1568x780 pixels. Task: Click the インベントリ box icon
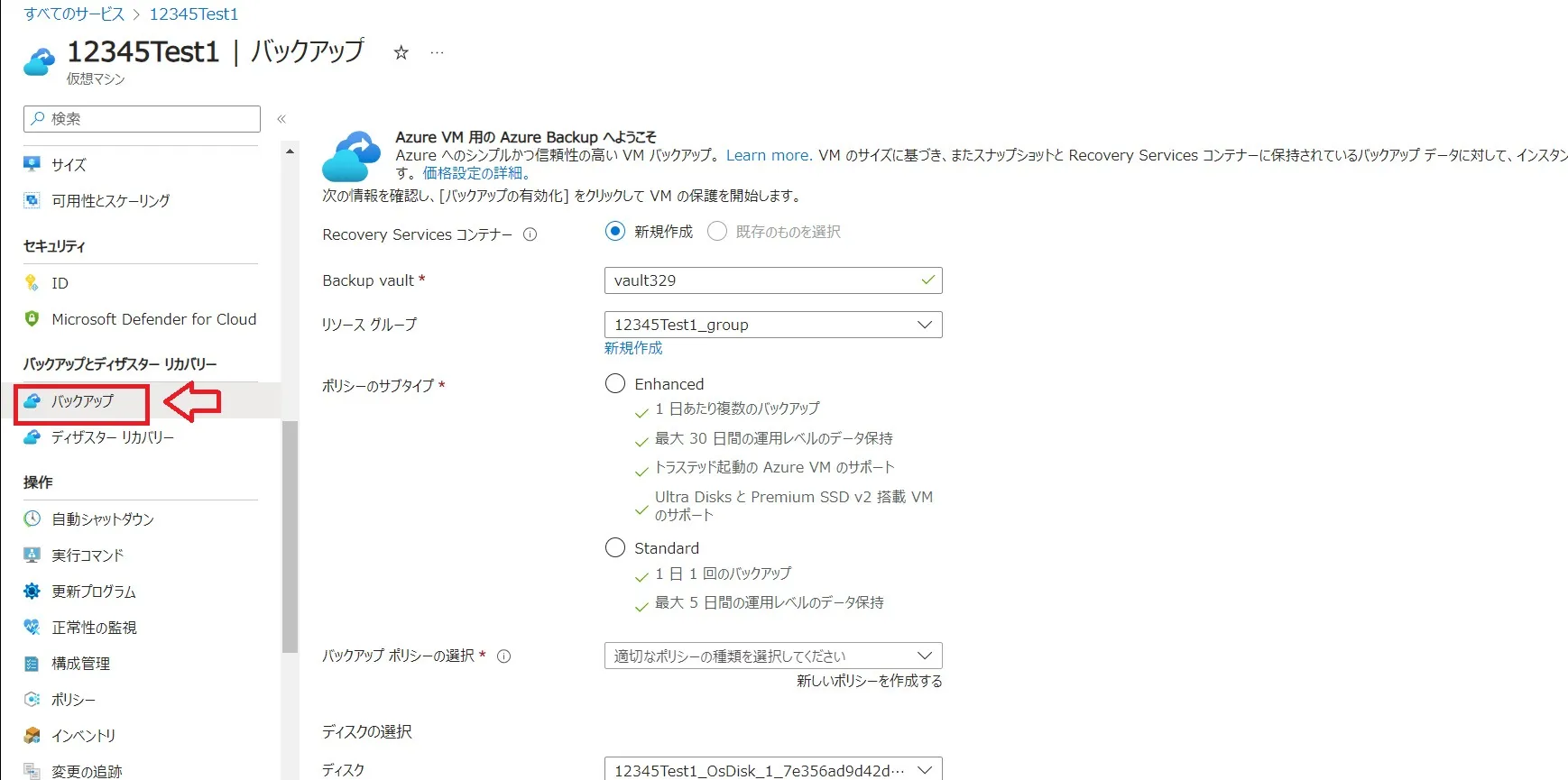click(32, 735)
